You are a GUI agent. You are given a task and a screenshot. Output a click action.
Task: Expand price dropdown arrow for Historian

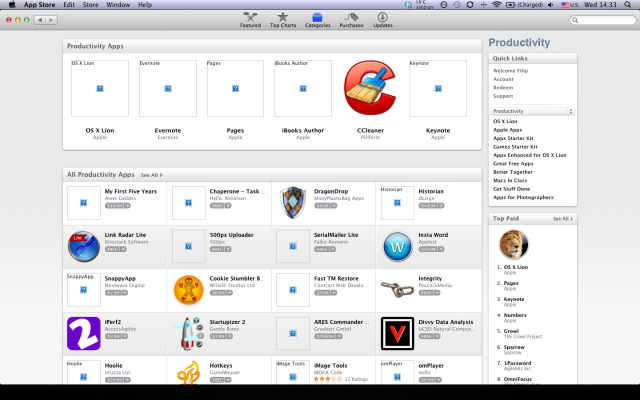[441, 206]
